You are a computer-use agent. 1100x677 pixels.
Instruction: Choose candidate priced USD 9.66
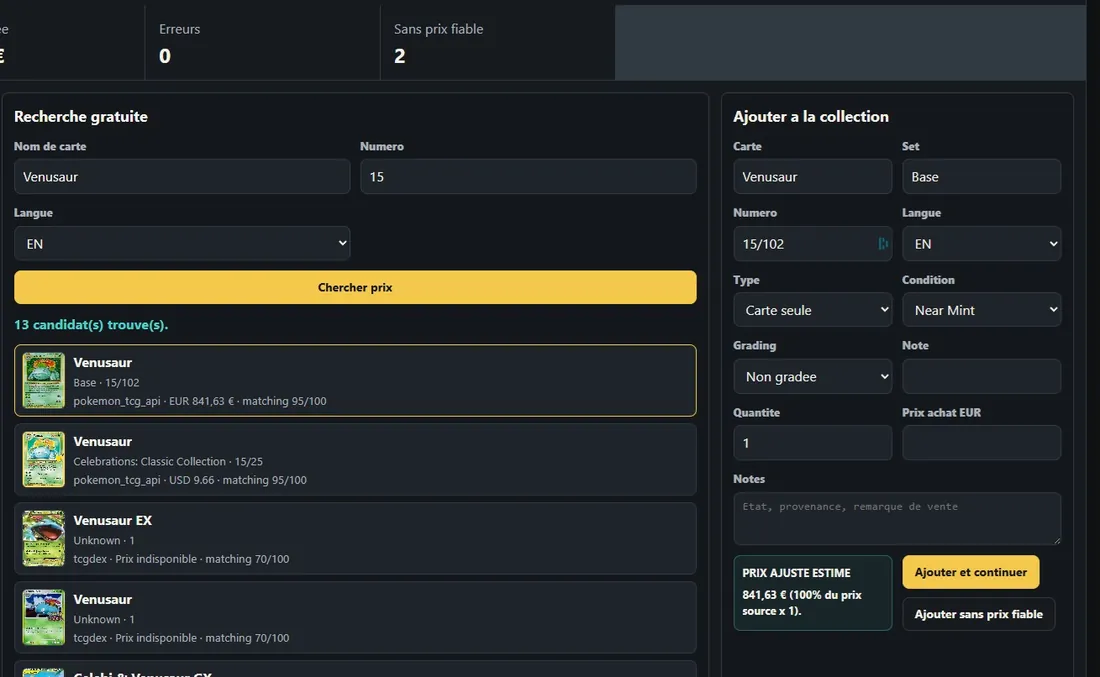pos(355,460)
